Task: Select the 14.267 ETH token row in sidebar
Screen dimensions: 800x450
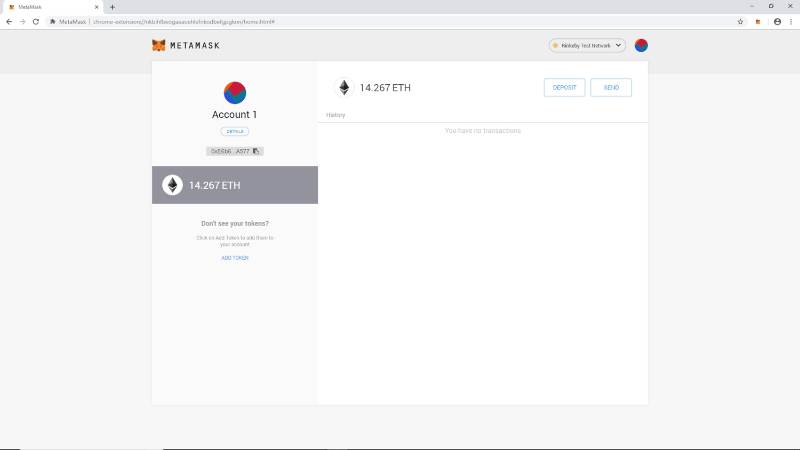Action: coord(235,185)
